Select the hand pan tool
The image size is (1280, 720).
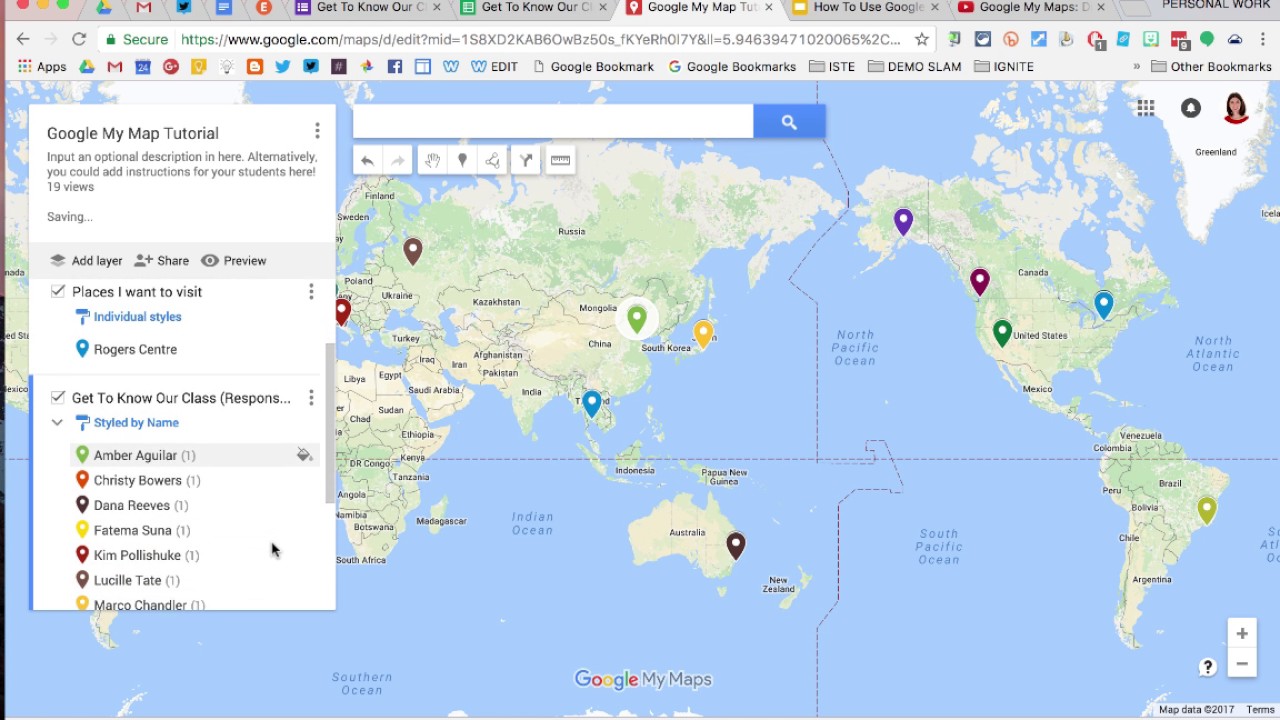tap(432, 161)
